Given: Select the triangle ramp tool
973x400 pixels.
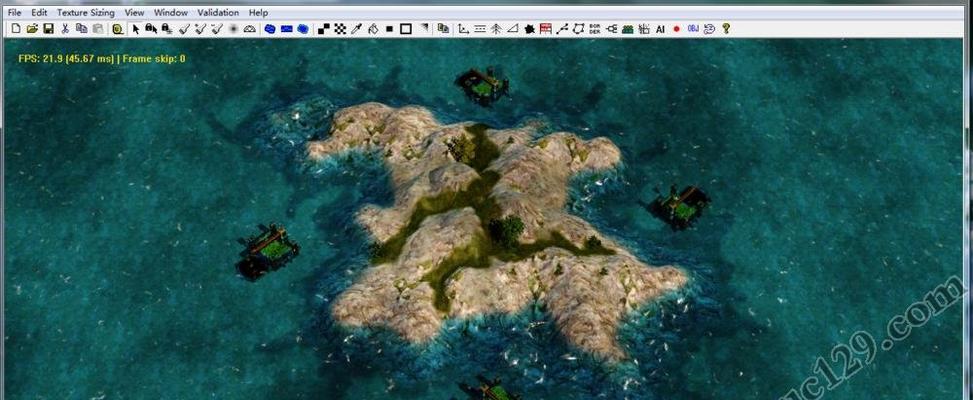Looking at the screenshot, I should coord(513,29).
